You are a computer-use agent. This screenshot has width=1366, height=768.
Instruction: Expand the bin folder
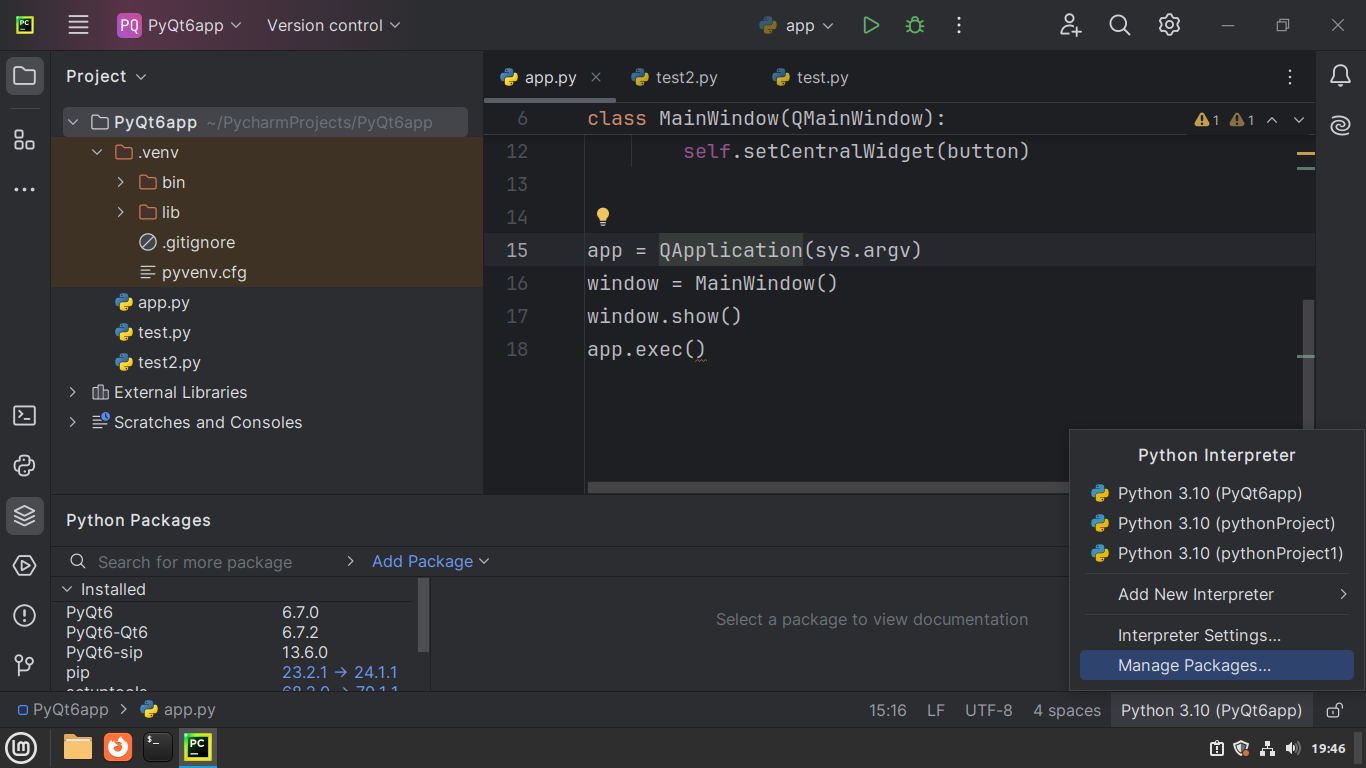pyautogui.click(x=121, y=182)
